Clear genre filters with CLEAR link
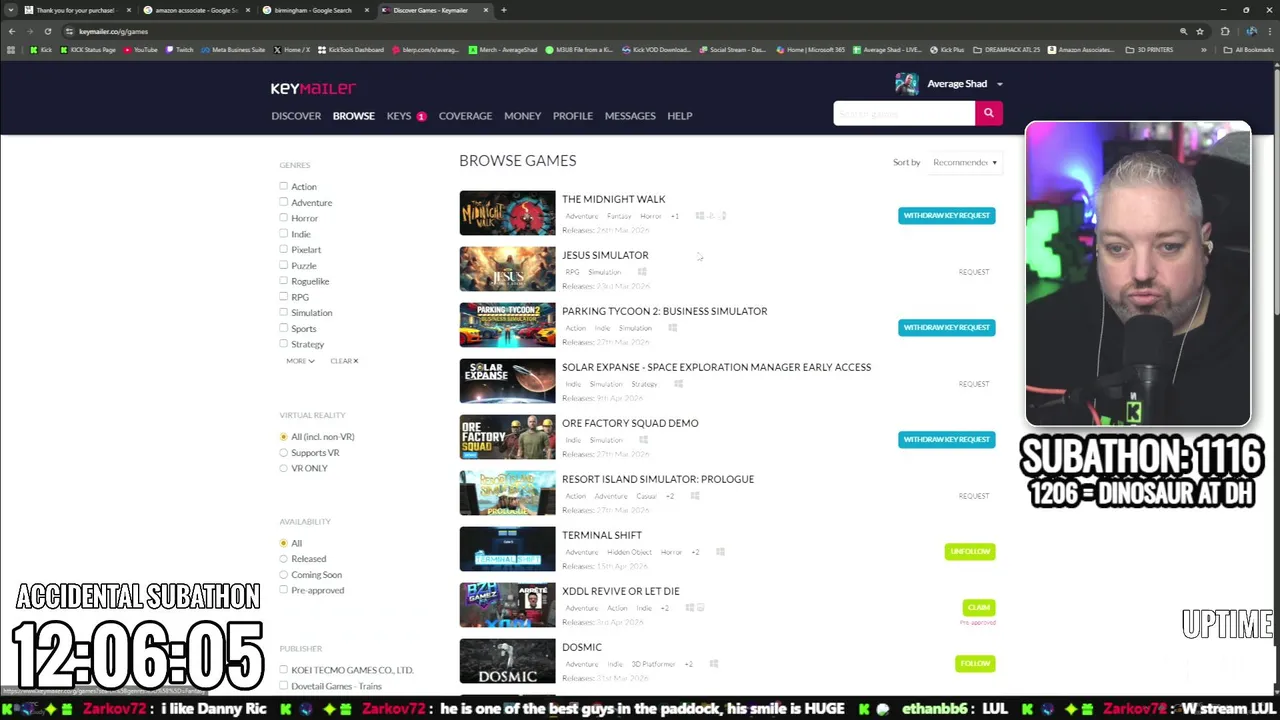Screen dimensions: 1280x720 [x=344, y=361]
